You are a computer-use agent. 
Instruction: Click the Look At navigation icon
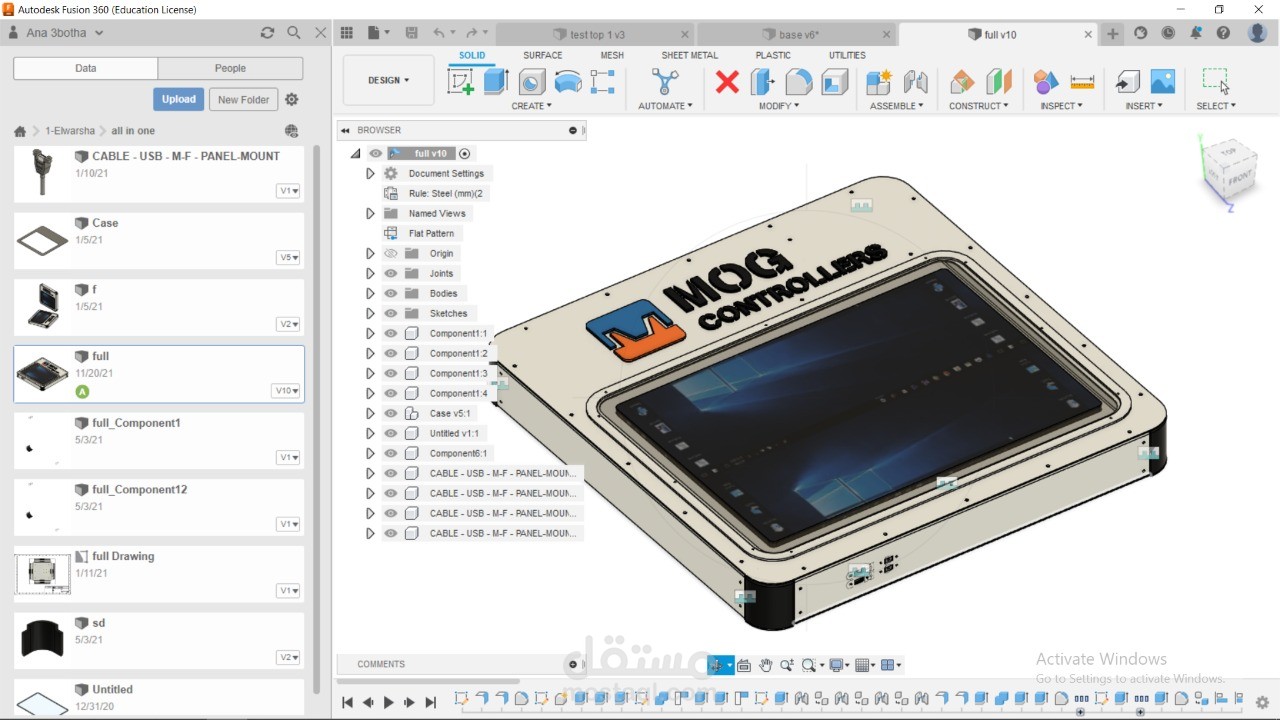(744, 665)
